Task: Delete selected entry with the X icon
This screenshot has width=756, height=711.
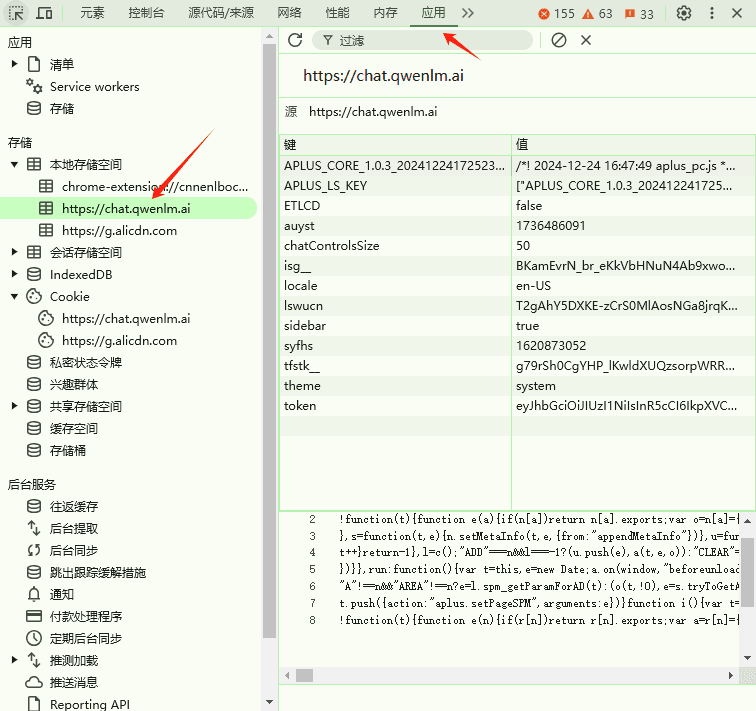Action: (586, 40)
